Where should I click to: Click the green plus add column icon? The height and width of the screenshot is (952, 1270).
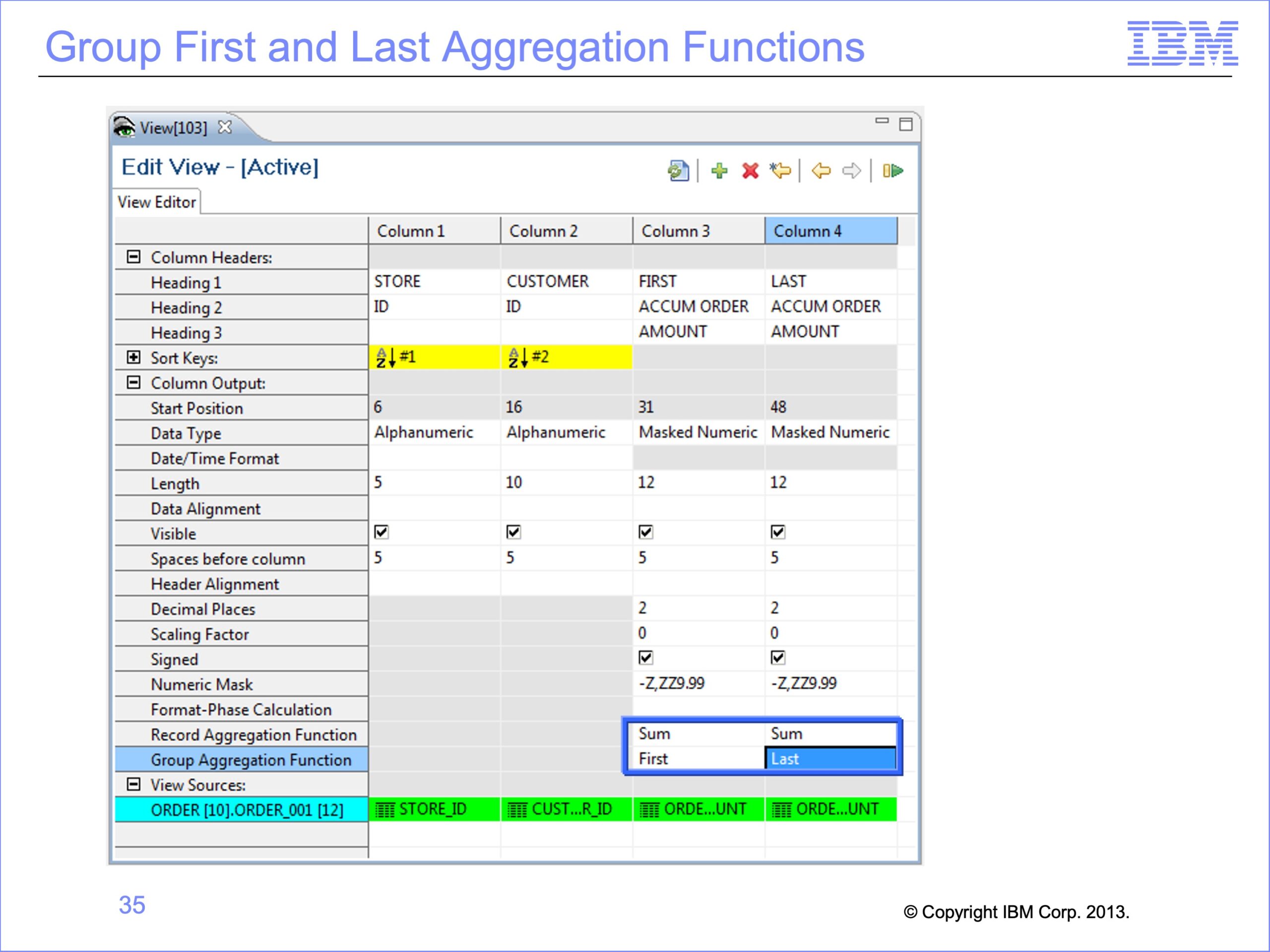pos(719,171)
